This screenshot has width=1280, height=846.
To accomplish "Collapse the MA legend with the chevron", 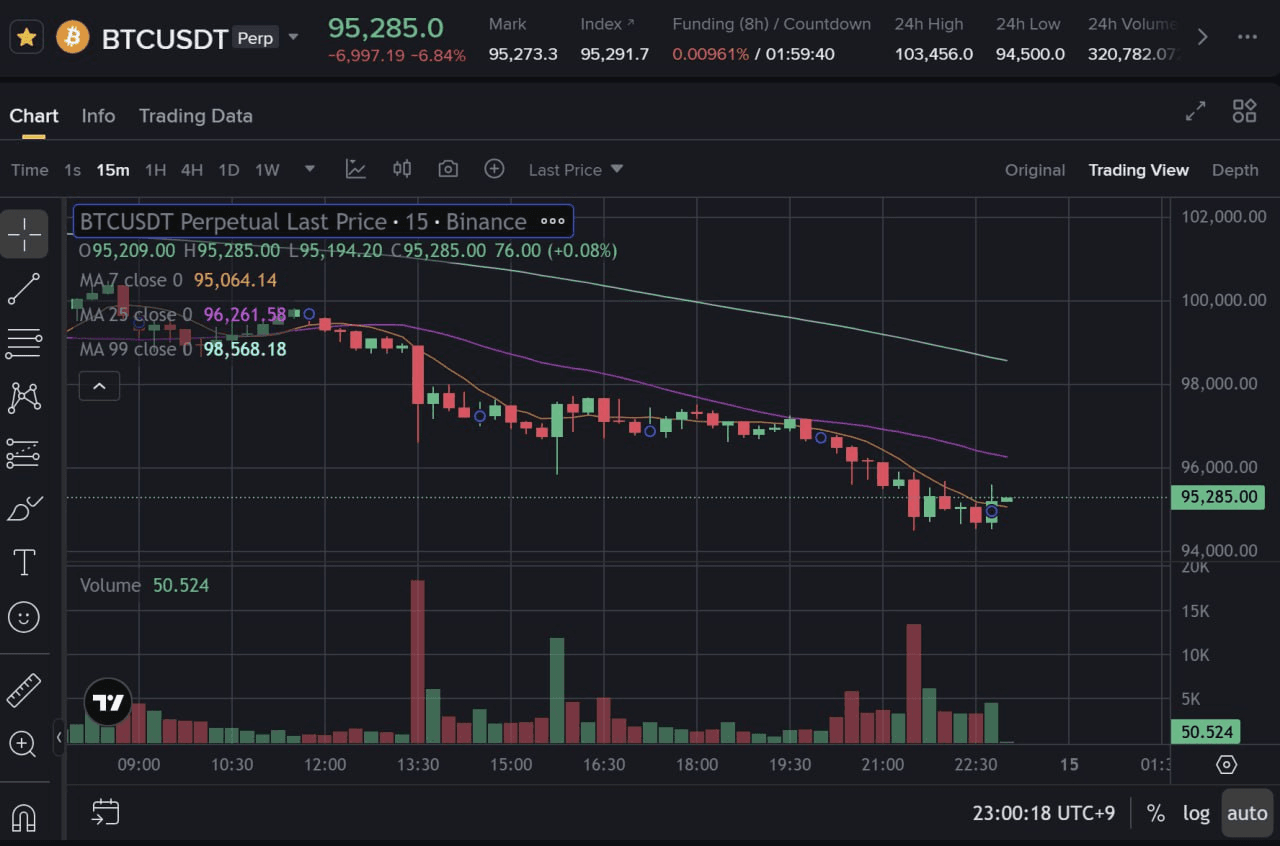I will coord(99,385).
